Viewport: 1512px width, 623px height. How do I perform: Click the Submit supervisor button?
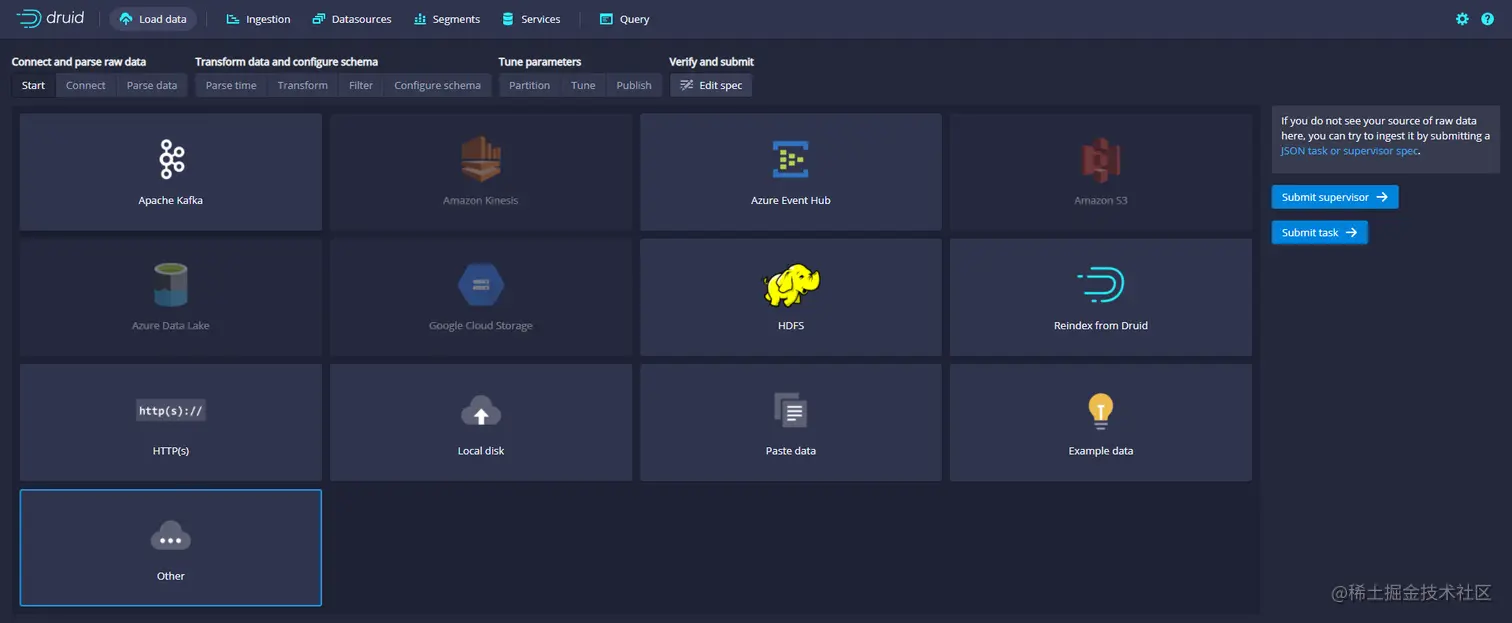[x=1335, y=197]
